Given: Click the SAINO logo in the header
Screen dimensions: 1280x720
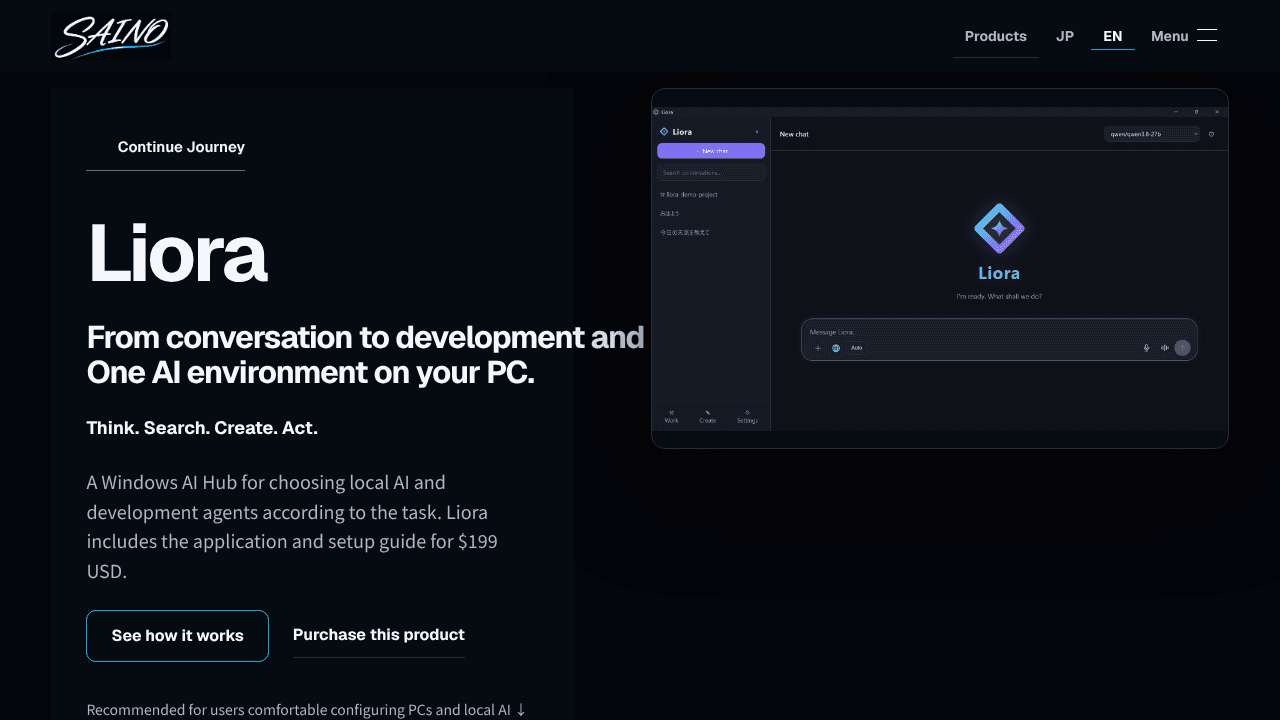Looking at the screenshot, I should [111, 36].
